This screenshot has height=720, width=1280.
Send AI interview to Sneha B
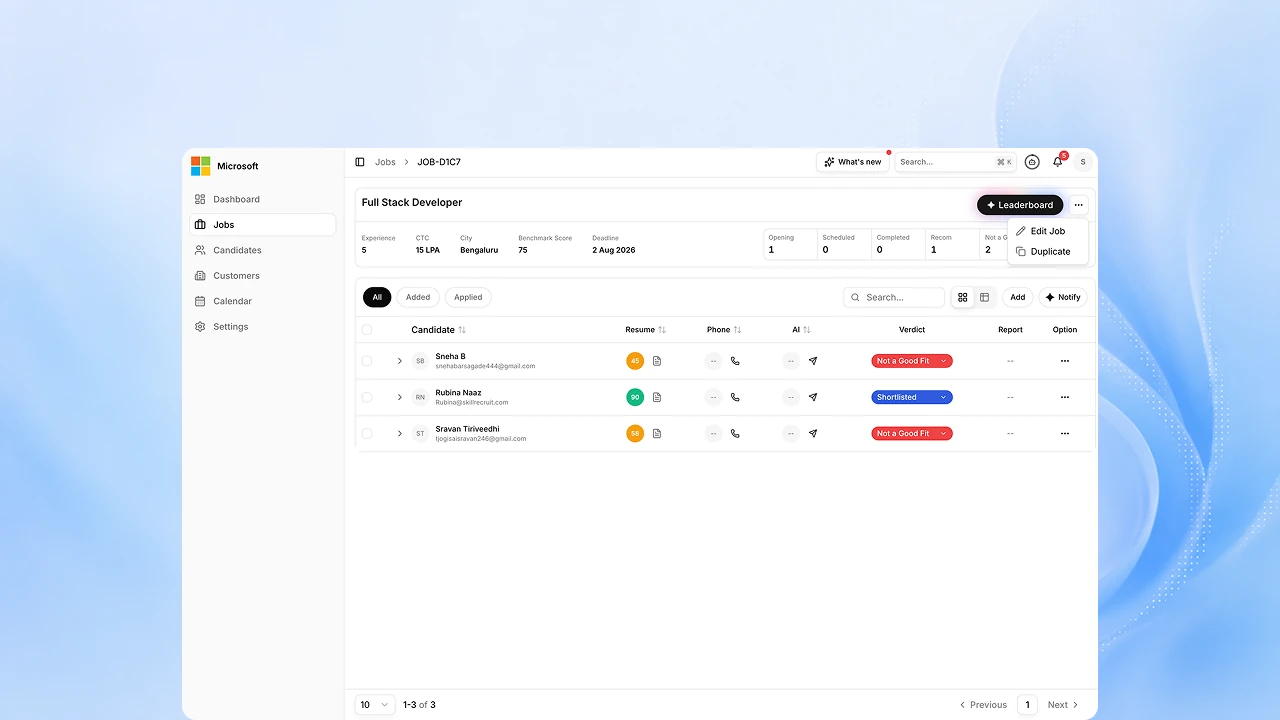coord(813,361)
